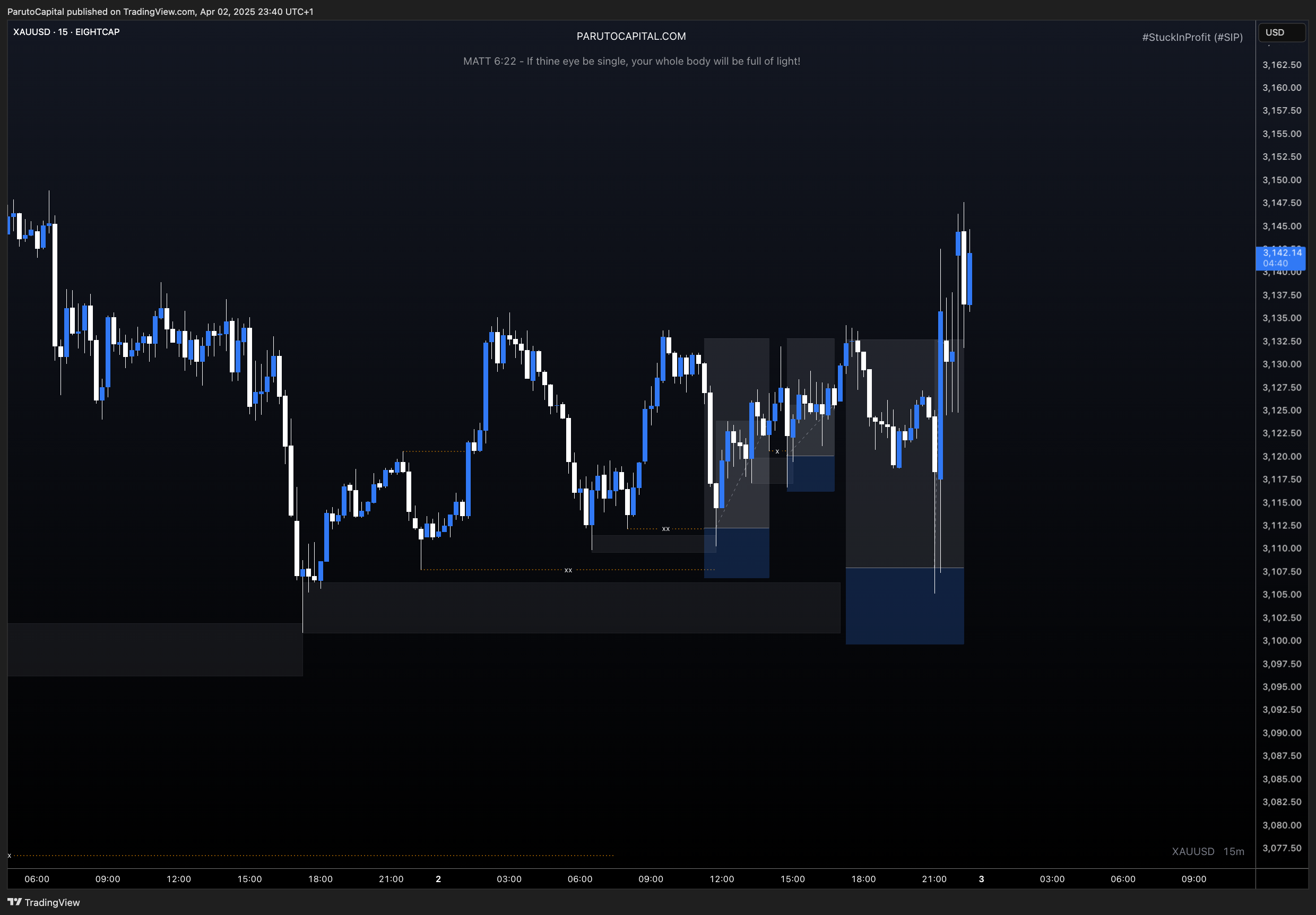The image size is (1316, 915).
Task: Click the 3,092.50 price axis label
Action: click(1282, 709)
